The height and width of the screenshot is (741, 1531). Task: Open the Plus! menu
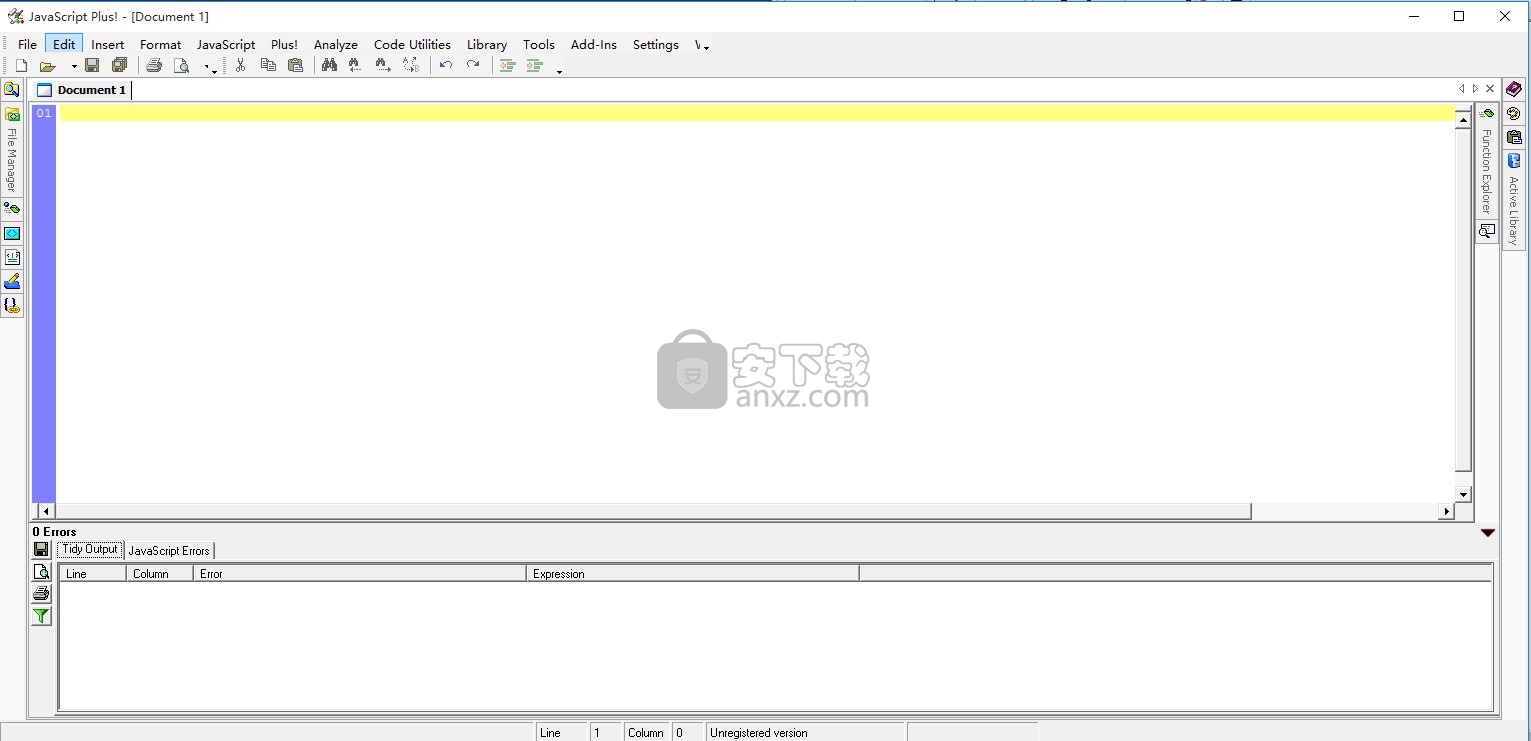[x=284, y=44]
